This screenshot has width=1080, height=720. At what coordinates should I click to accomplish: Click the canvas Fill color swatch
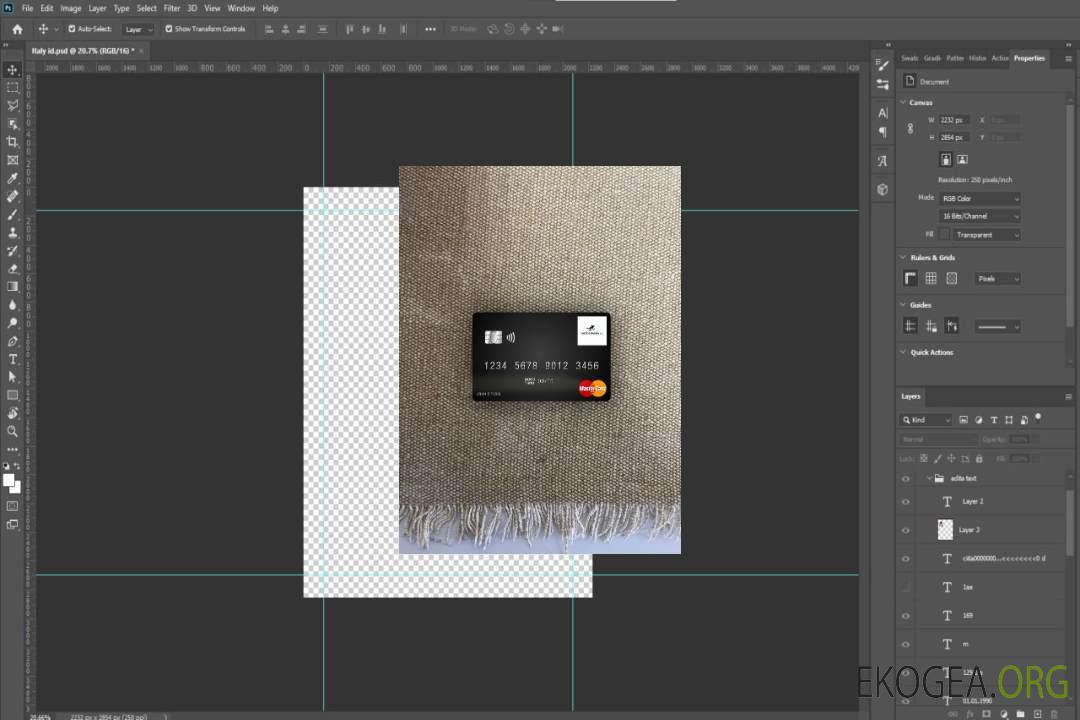point(945,235)
